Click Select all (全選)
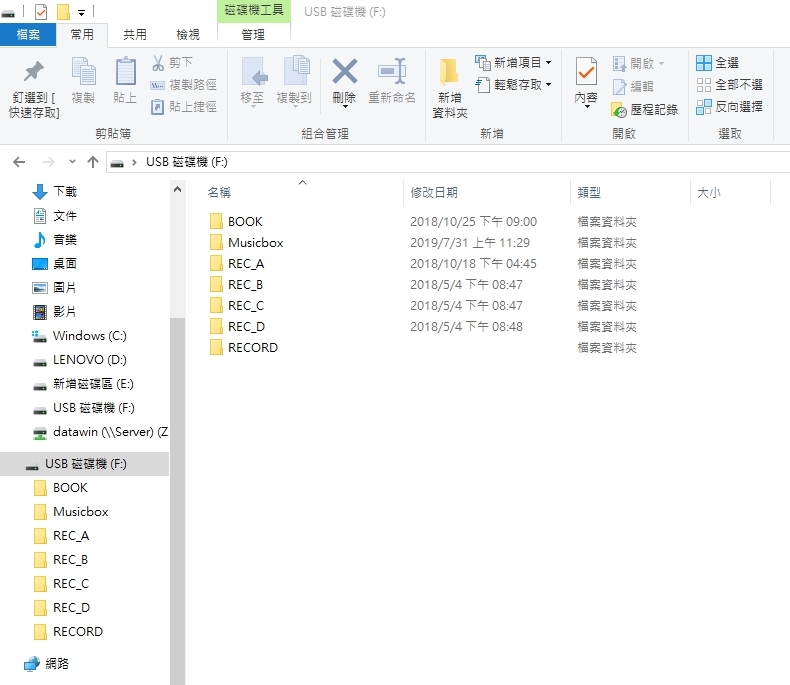This screenshot has width=790, height=685. coord(717,63)
